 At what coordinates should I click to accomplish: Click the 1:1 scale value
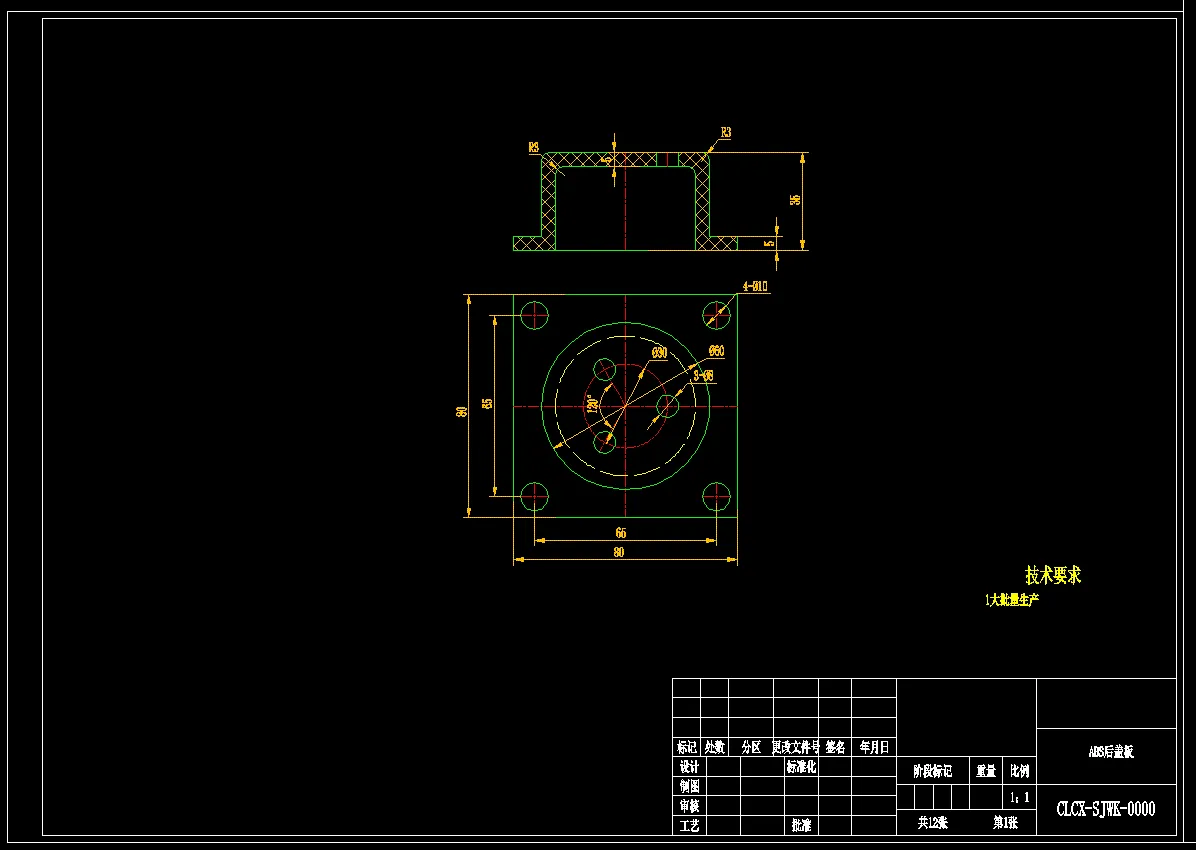point(1020,798)
